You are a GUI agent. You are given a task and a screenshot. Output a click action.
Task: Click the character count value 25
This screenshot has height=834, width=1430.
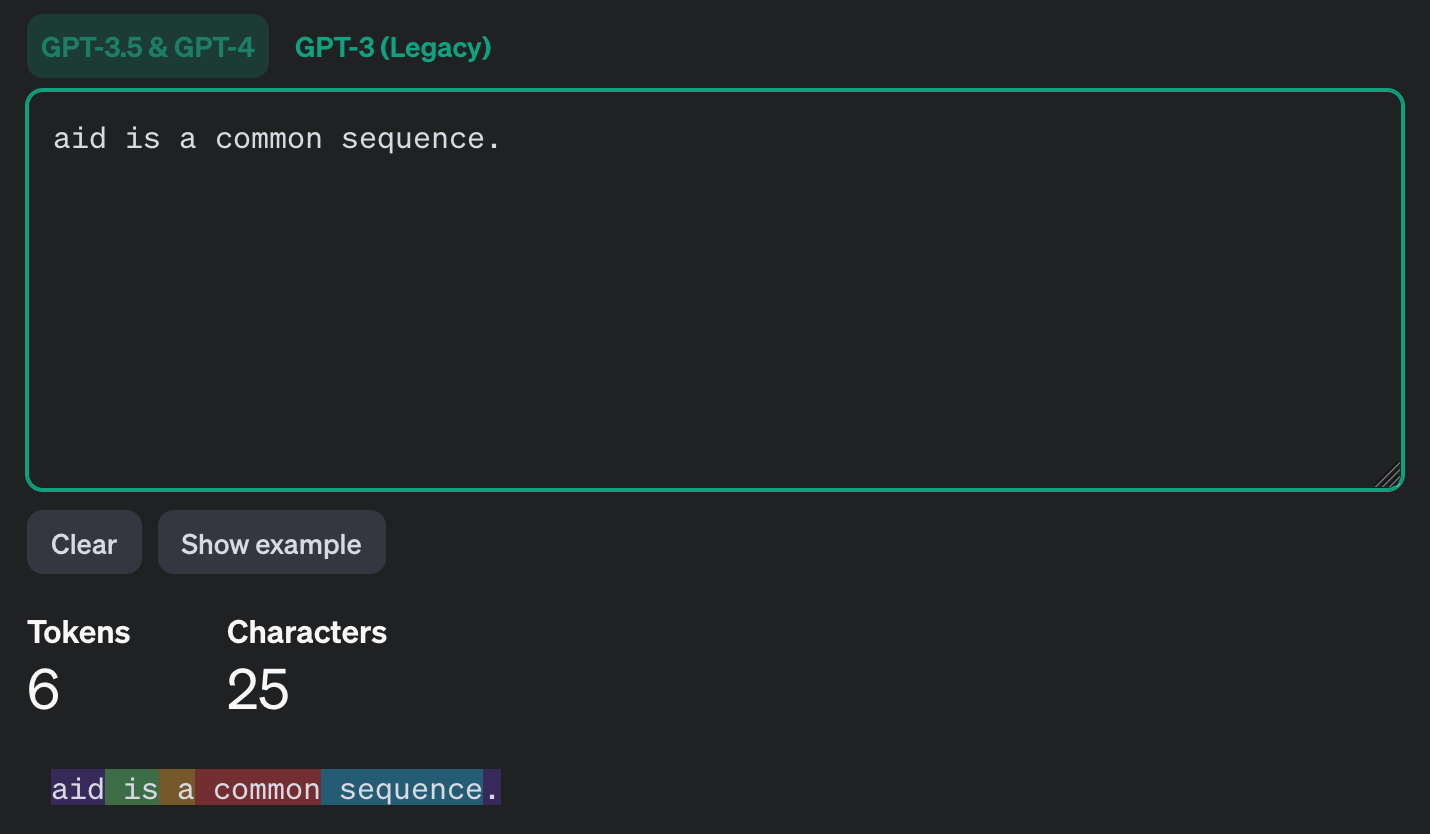click(x=258, y=689)
